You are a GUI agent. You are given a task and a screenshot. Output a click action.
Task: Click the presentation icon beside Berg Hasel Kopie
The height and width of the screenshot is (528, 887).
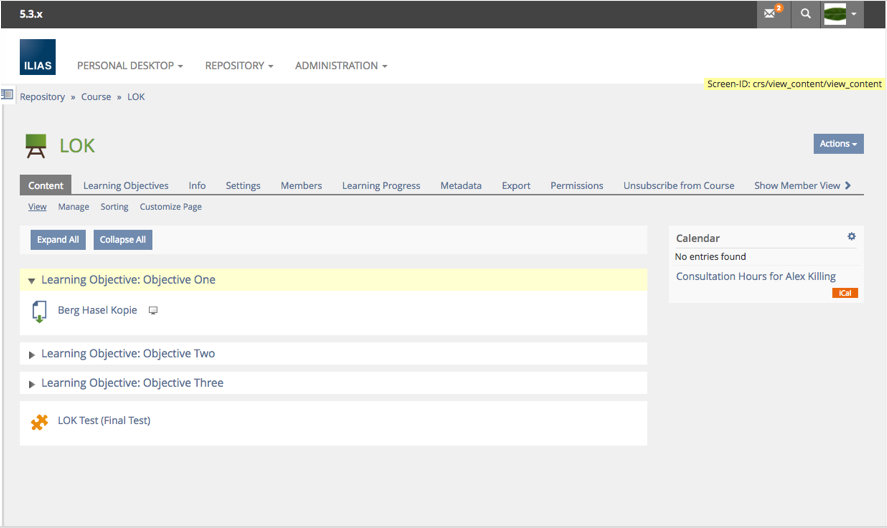[153, 311]
